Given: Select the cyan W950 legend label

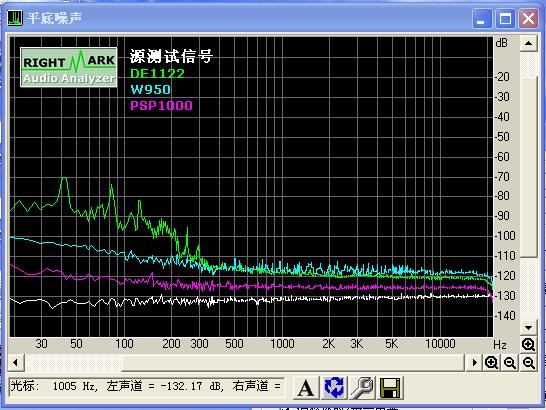Looking at the screenshot, I should 151,90.
